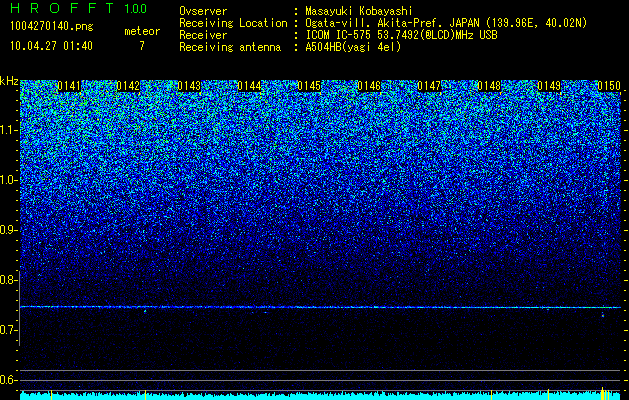Click the 0.6 frequency axis label

[x=7, y=380]
